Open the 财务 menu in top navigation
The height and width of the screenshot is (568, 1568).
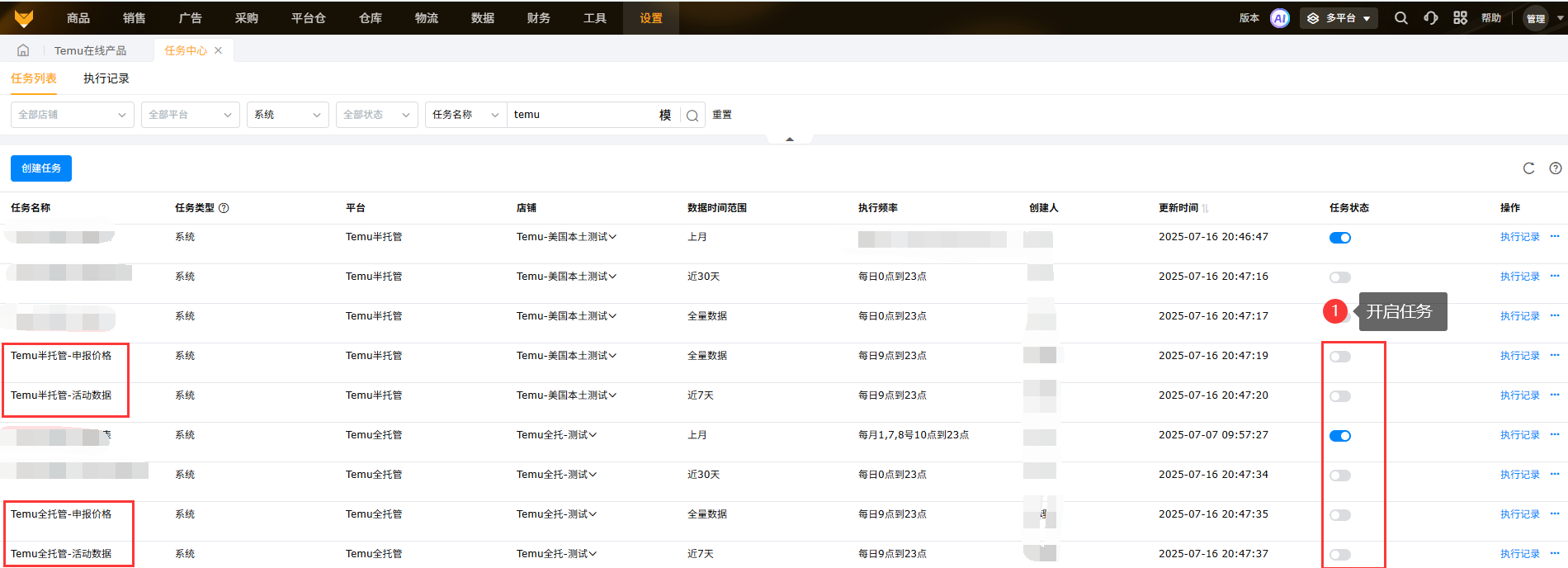[x=538, y=18]
